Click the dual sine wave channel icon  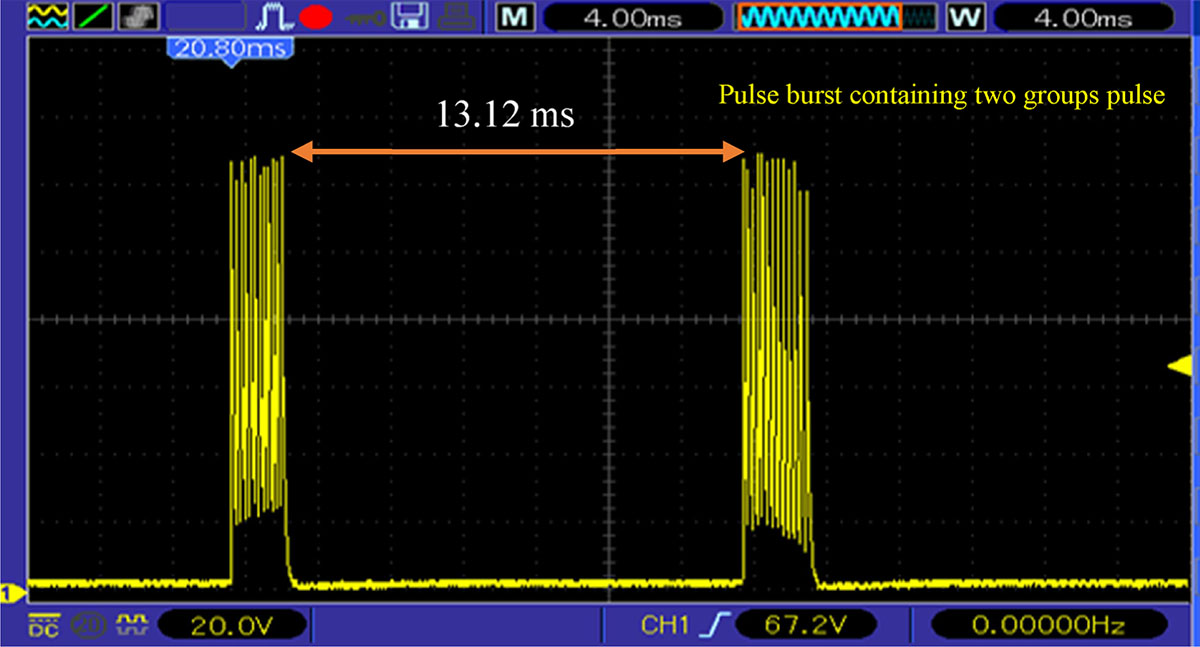coord(47,17)
